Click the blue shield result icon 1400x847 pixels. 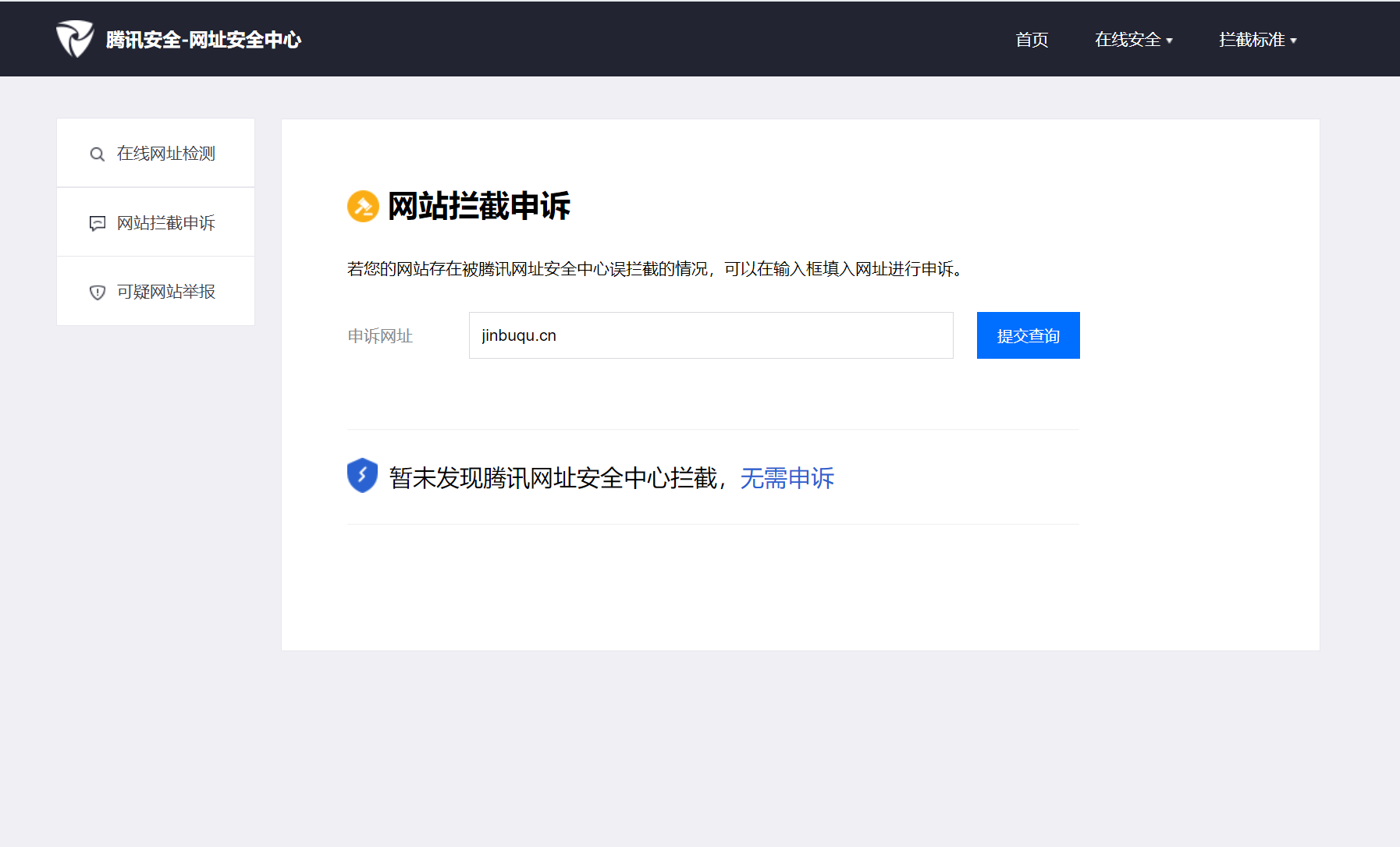click(x=362, y=475)
